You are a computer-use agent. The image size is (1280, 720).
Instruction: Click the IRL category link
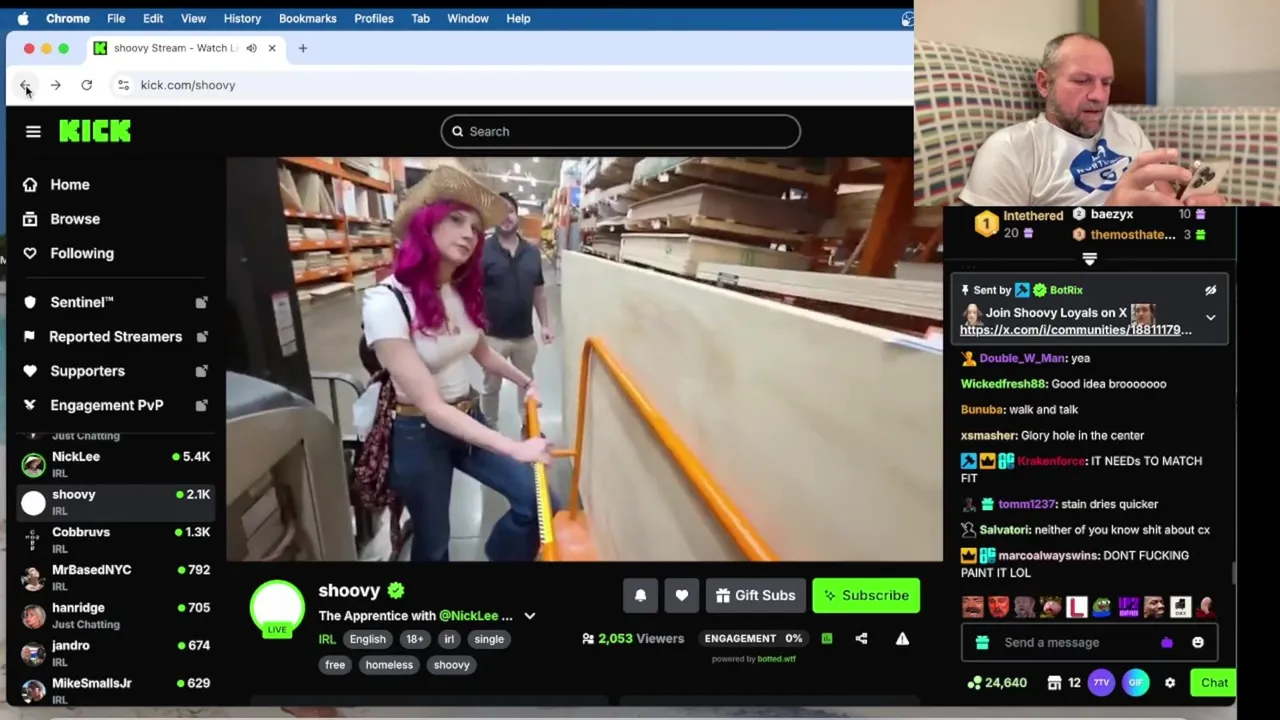[327, 639]
